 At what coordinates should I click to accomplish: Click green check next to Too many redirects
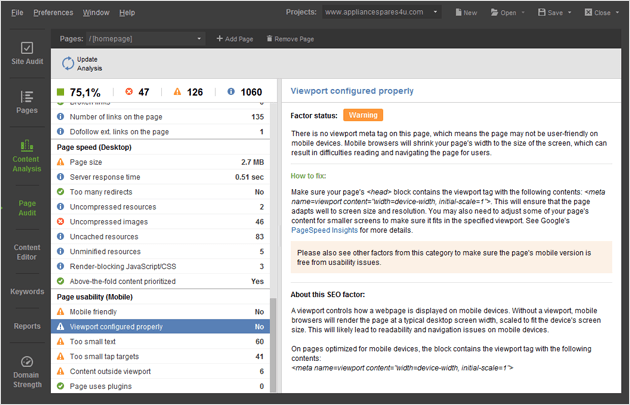pyautogui.click(x=60, y=192)
